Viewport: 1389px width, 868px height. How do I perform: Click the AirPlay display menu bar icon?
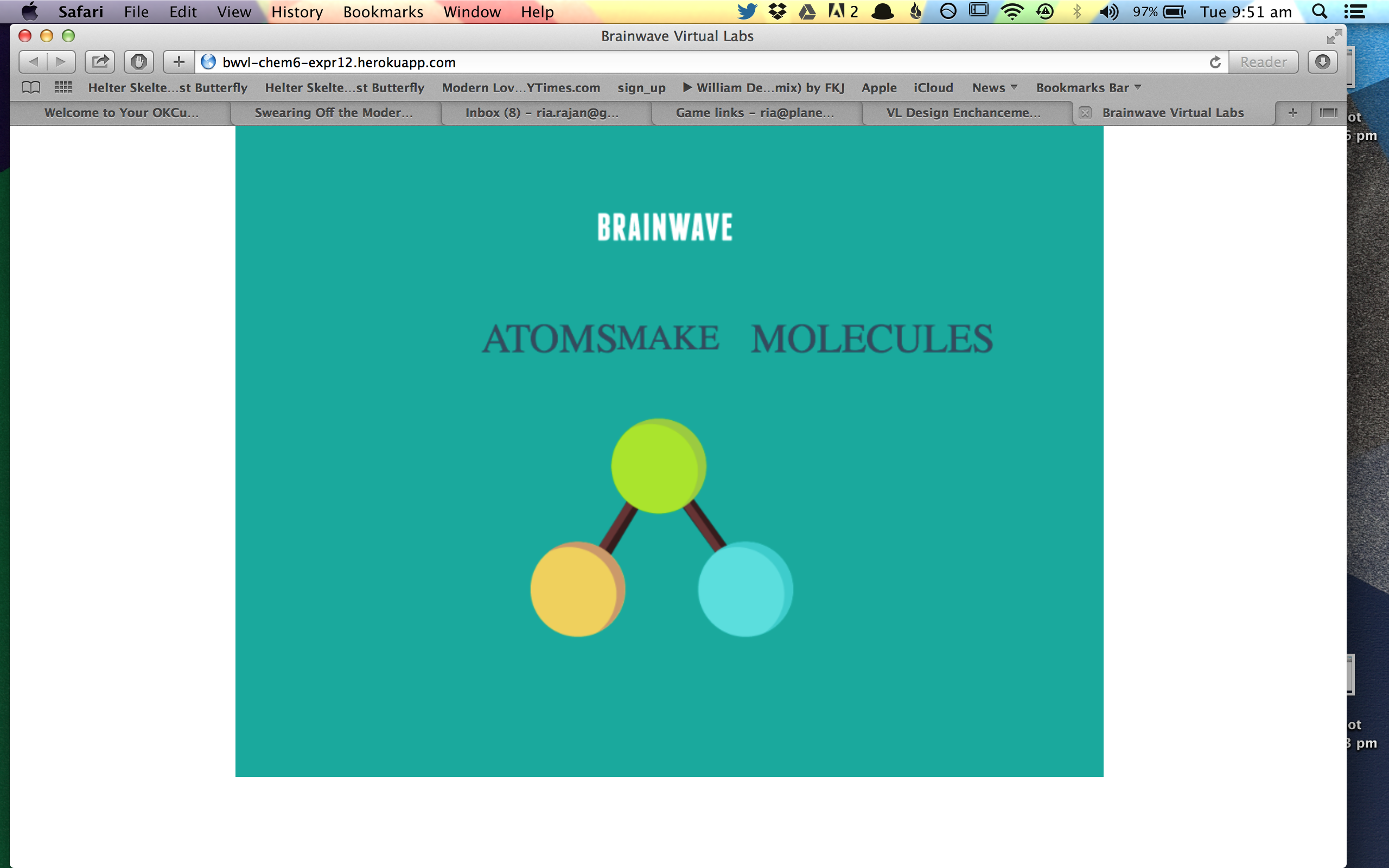click(x=979, y=10)
